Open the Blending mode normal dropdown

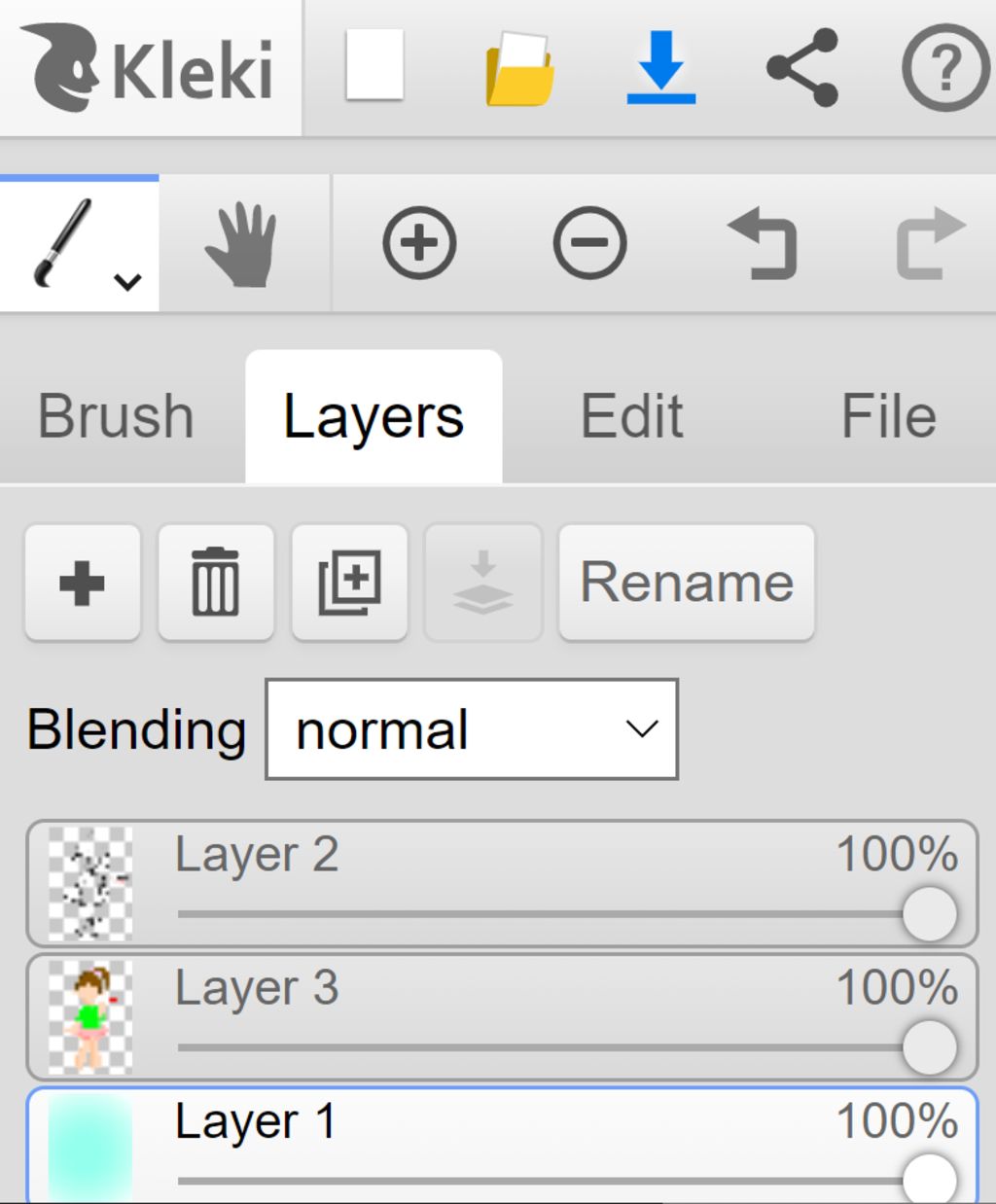(472, 729)
